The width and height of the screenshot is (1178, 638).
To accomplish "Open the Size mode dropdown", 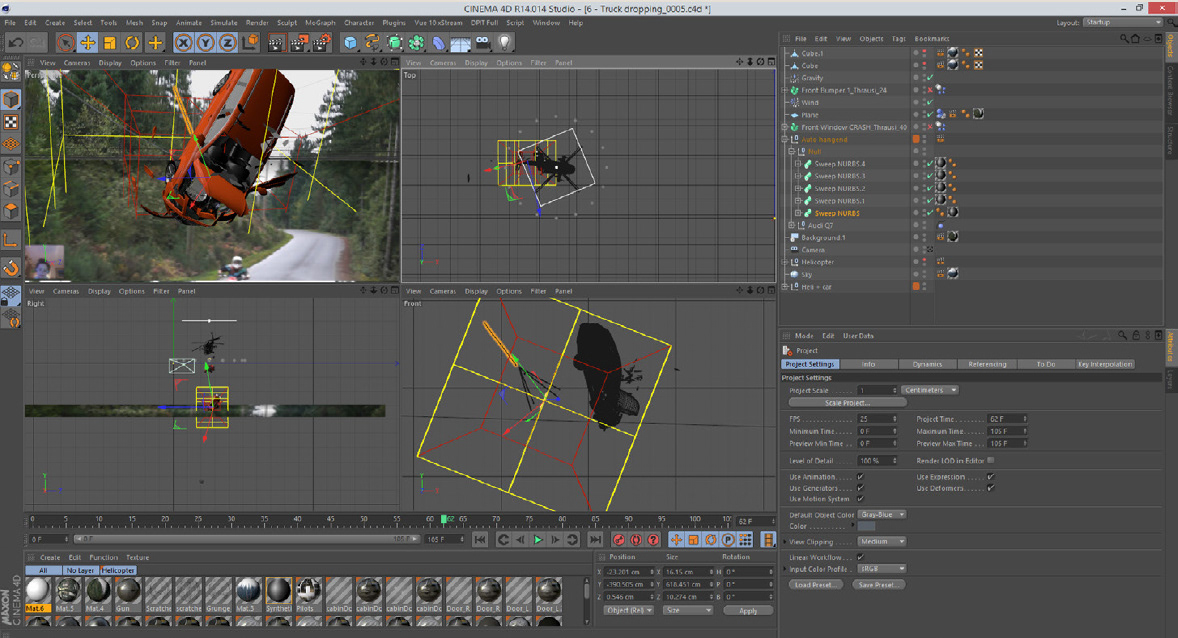I will [x=688, y=610].
